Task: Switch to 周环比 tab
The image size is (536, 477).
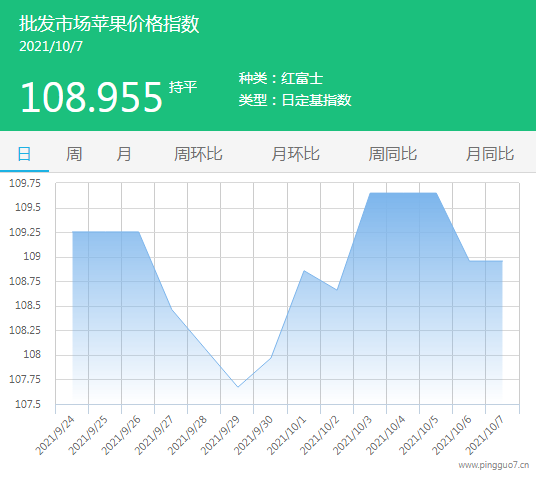Action: click(198, 154)
